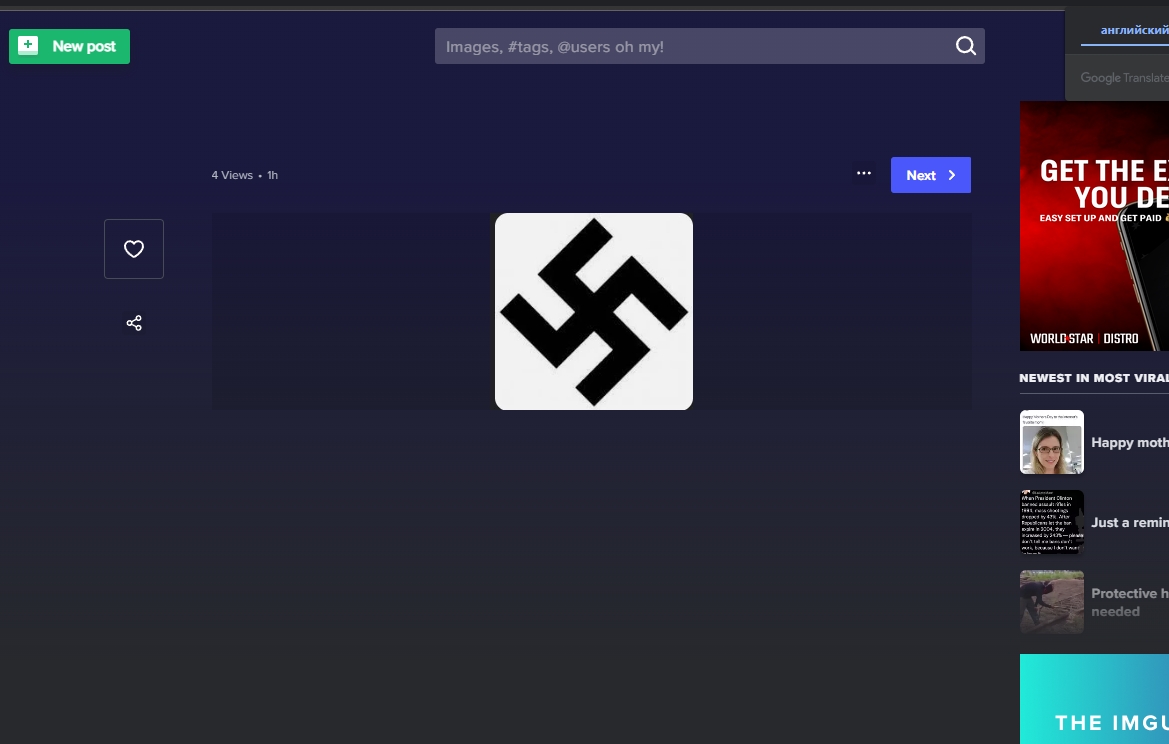Click the share icon below the heart
The image size is (1169, 744).
[x=134, y=323]
